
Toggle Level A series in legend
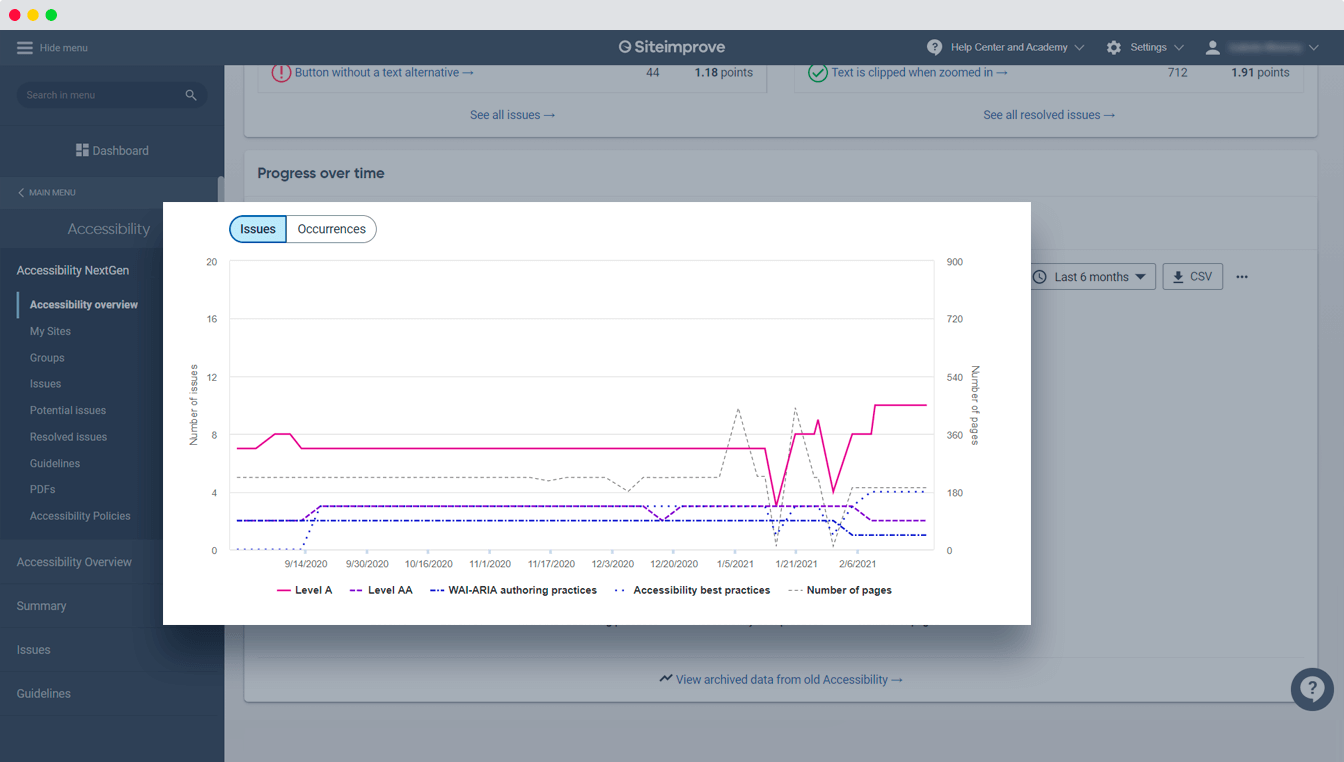(x=304, y=590)
